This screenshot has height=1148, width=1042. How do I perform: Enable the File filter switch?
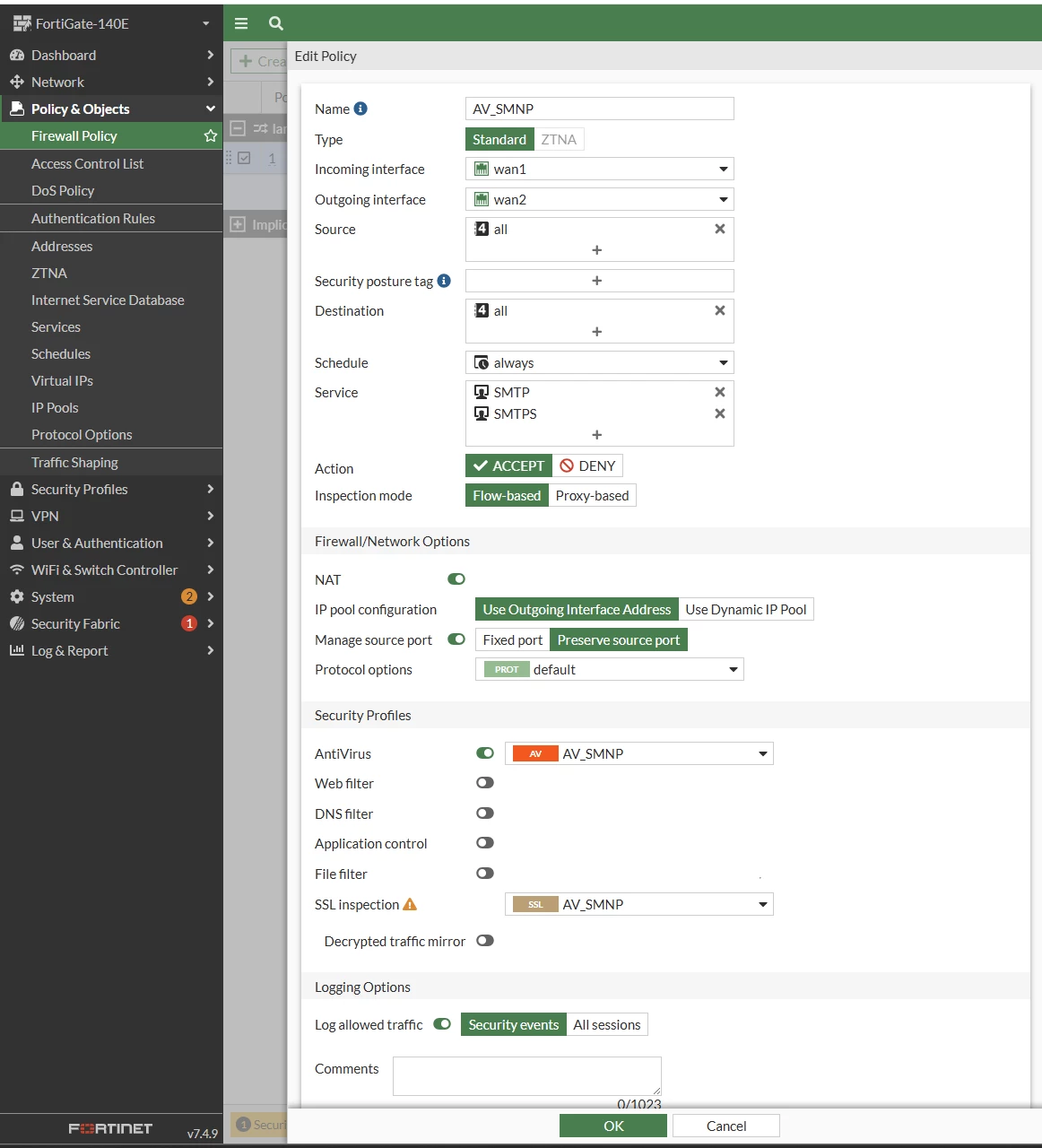coord(485,874)
